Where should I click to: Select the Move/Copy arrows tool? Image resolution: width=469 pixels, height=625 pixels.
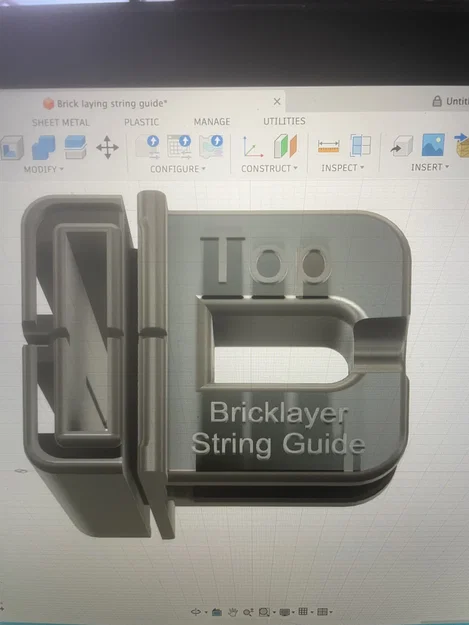tap(108, 147)
